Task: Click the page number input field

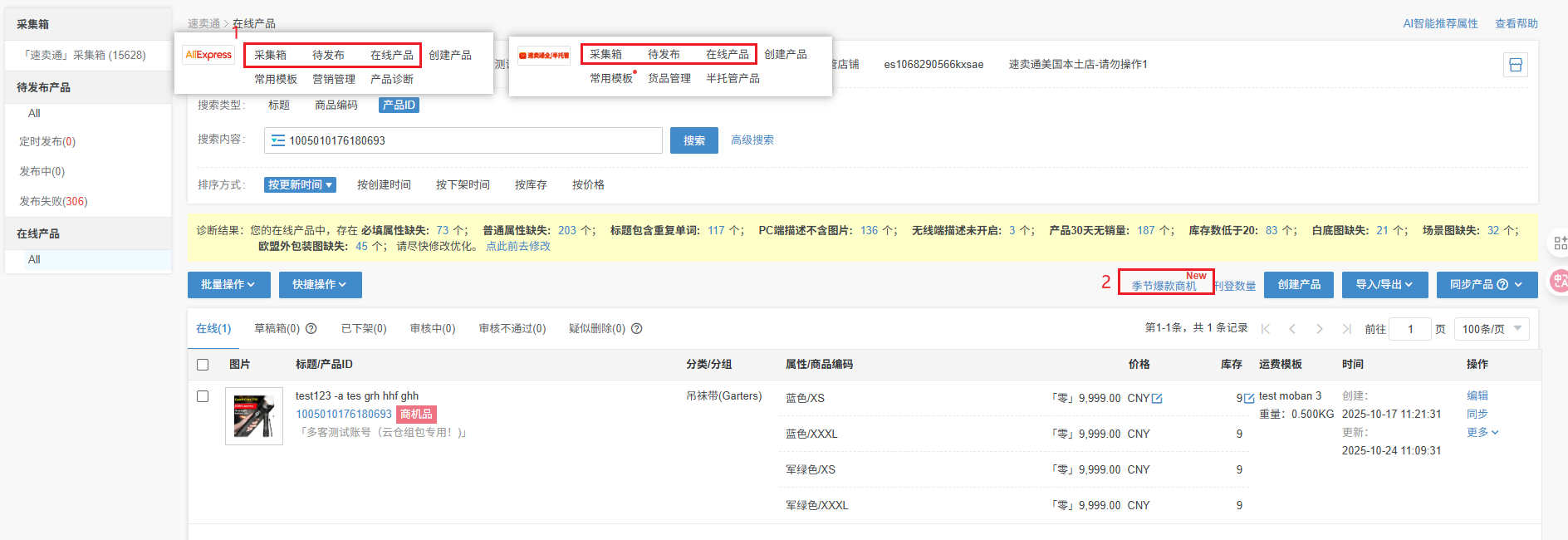Action: [x=1410, y=329]
